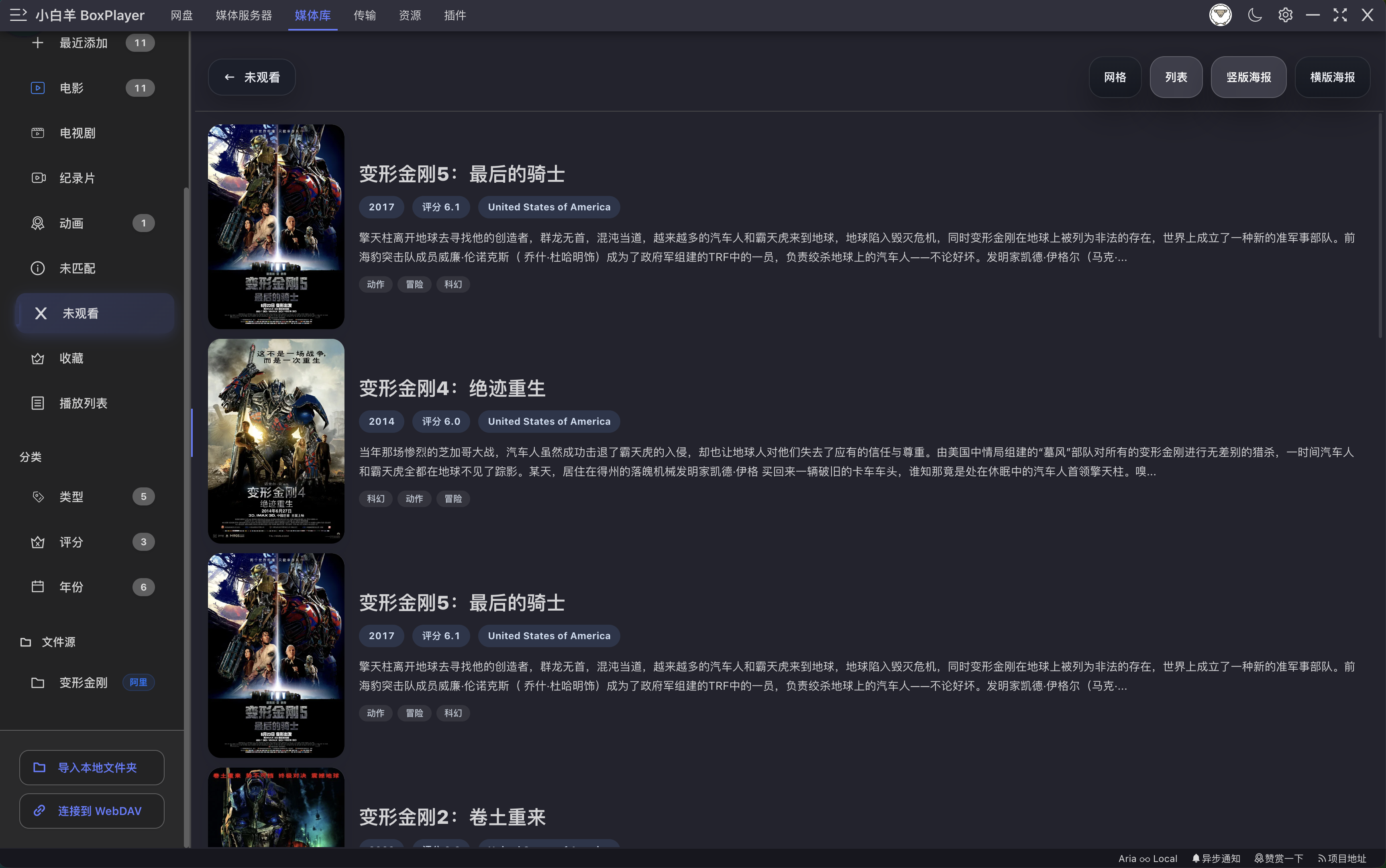Open the user avatar profile
1386x868 pixels.
pyautogui.click(x=1220, y=15)
